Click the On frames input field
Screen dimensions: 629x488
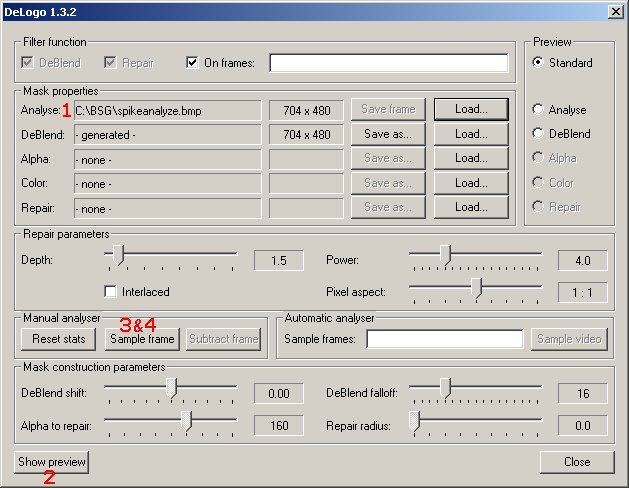389,63
